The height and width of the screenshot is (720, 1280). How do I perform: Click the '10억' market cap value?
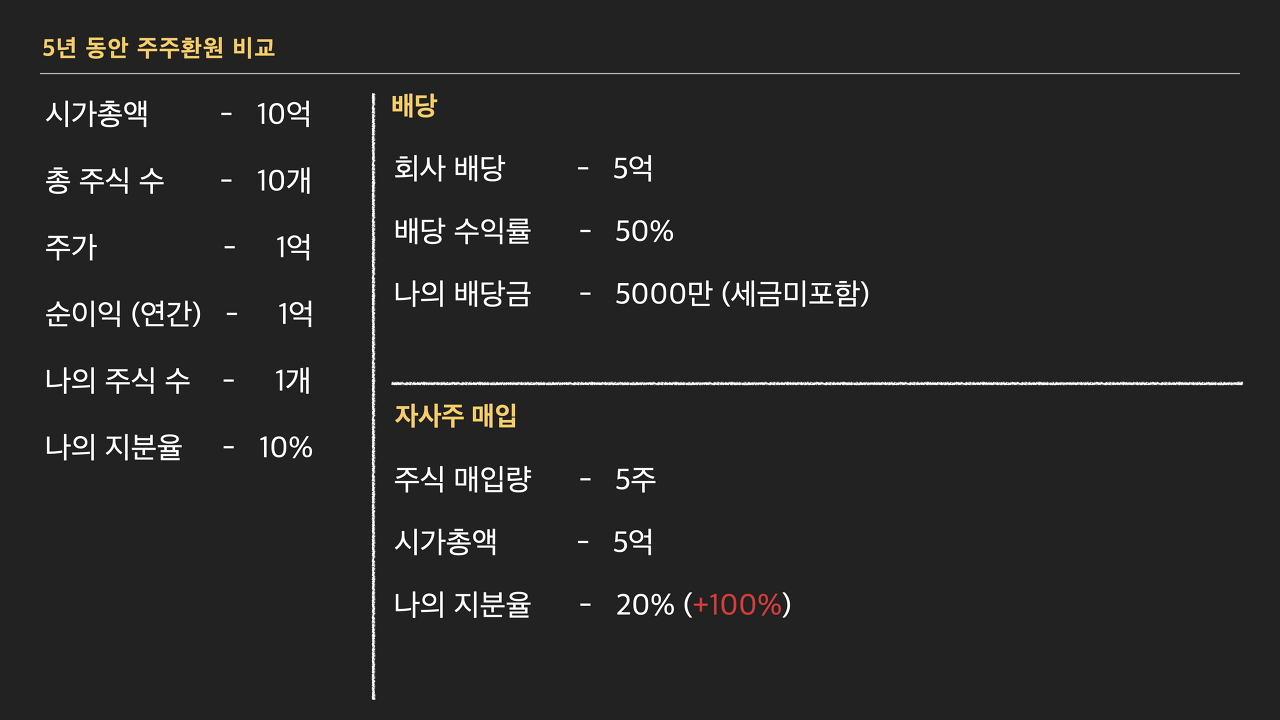pyautogui.click(x=284, y=114)
